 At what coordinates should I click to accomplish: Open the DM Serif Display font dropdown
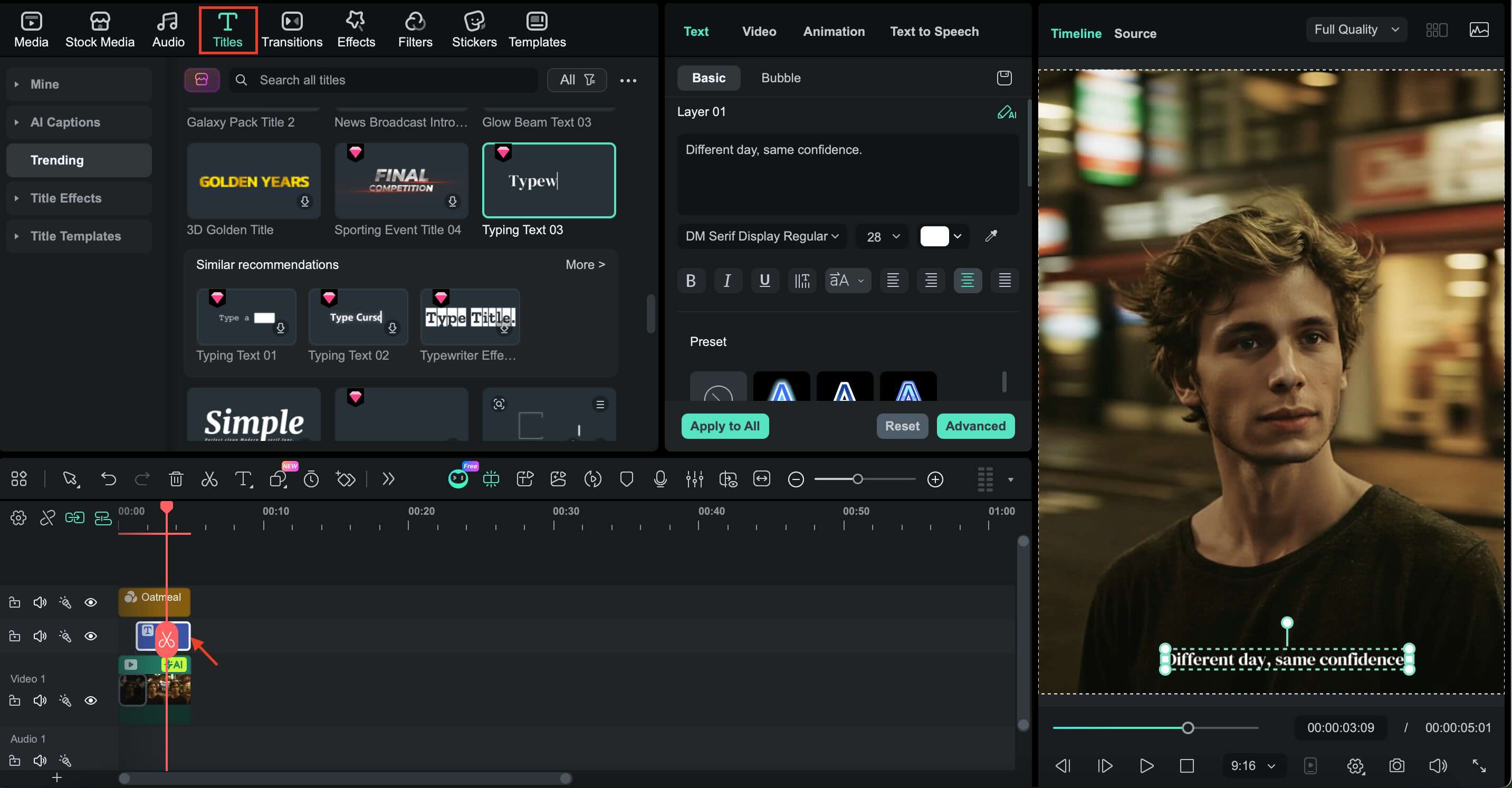click(x=761, y=236)
